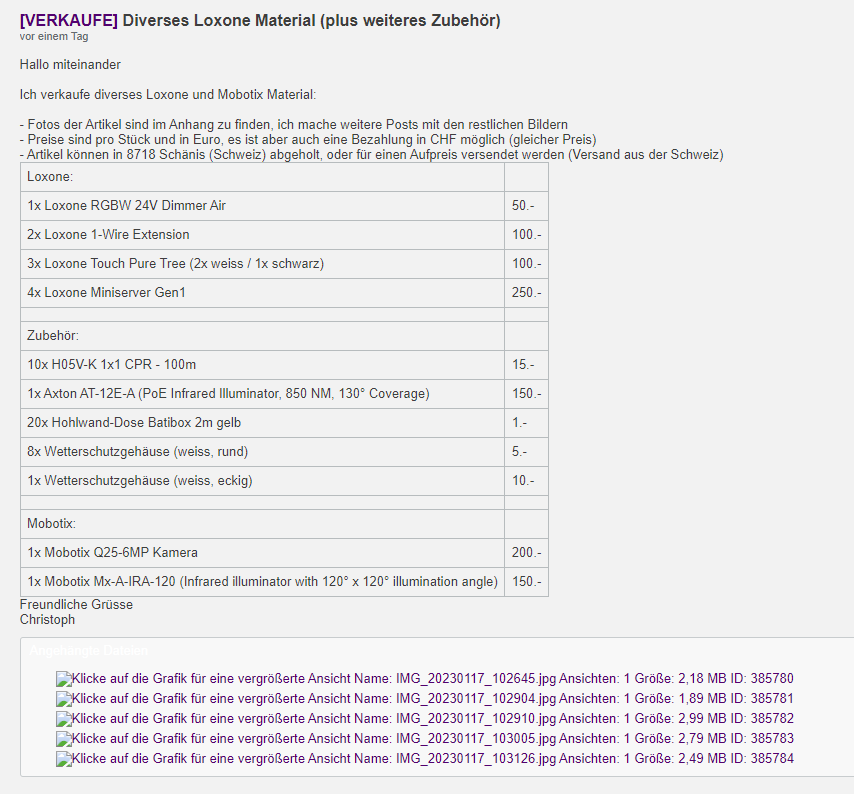Viewport: 854px width, 794px height.
Task: Click the '250.-' price cell
Action: [526, 292]
